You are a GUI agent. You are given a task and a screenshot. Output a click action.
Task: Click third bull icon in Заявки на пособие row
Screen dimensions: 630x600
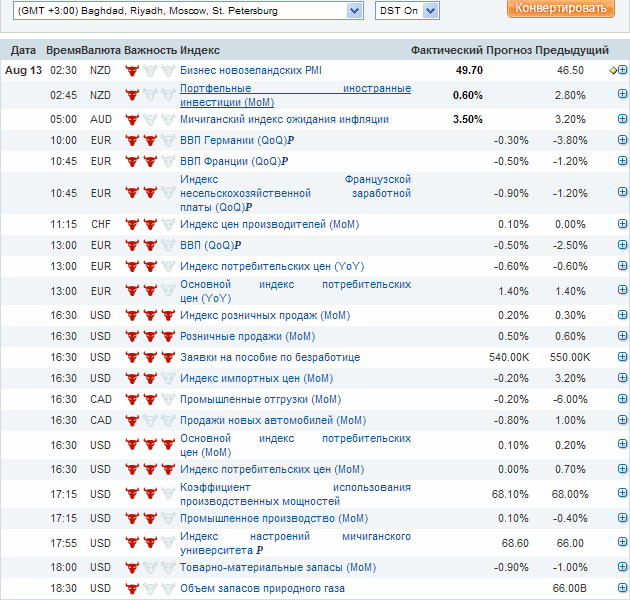click(x=168, y=357)
